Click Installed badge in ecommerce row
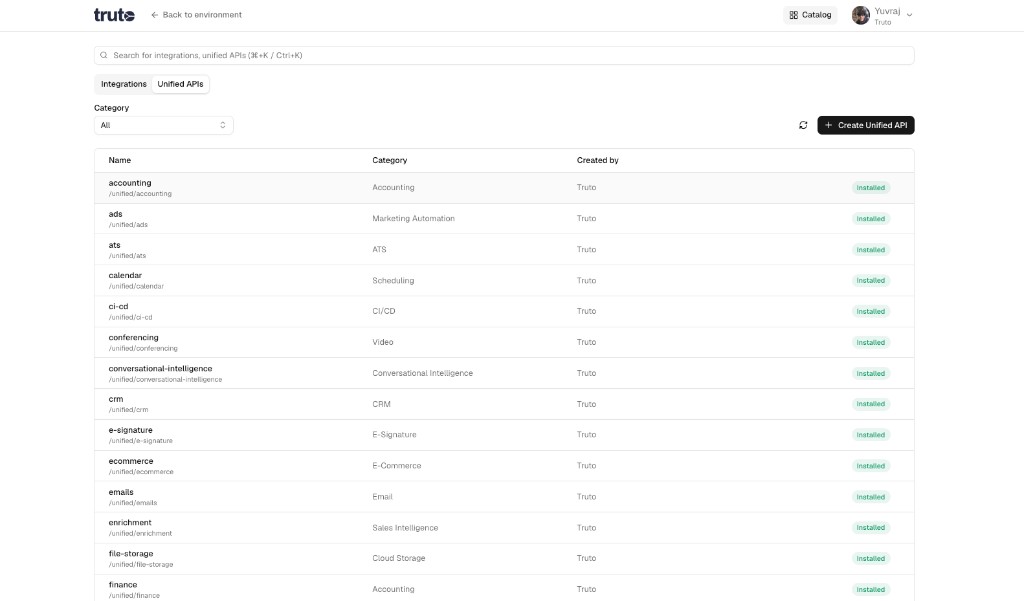Screen dimensions: 1024x601 [x=871, y=466]
